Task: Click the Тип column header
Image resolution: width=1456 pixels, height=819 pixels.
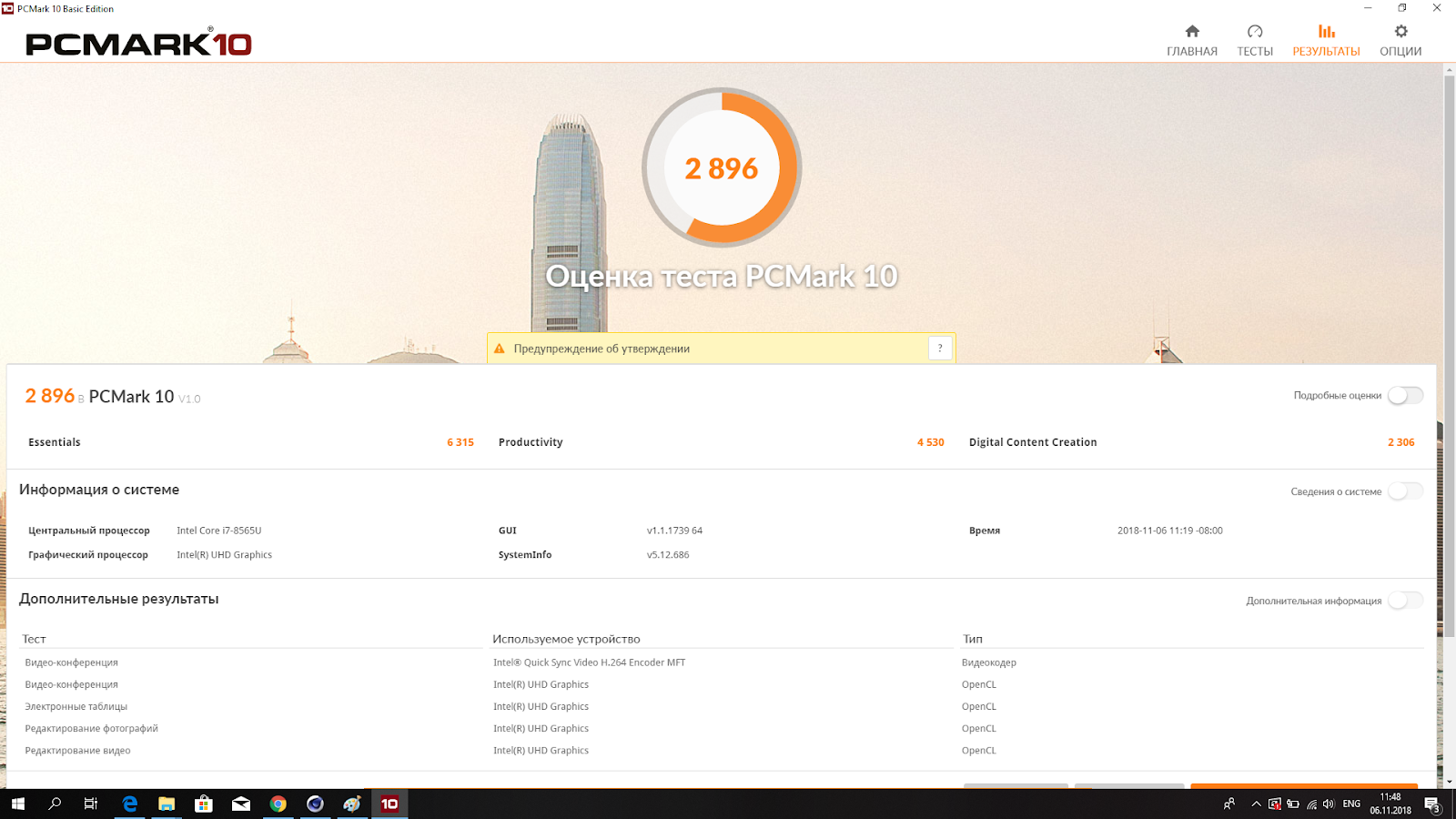Action: coord(973,639)
